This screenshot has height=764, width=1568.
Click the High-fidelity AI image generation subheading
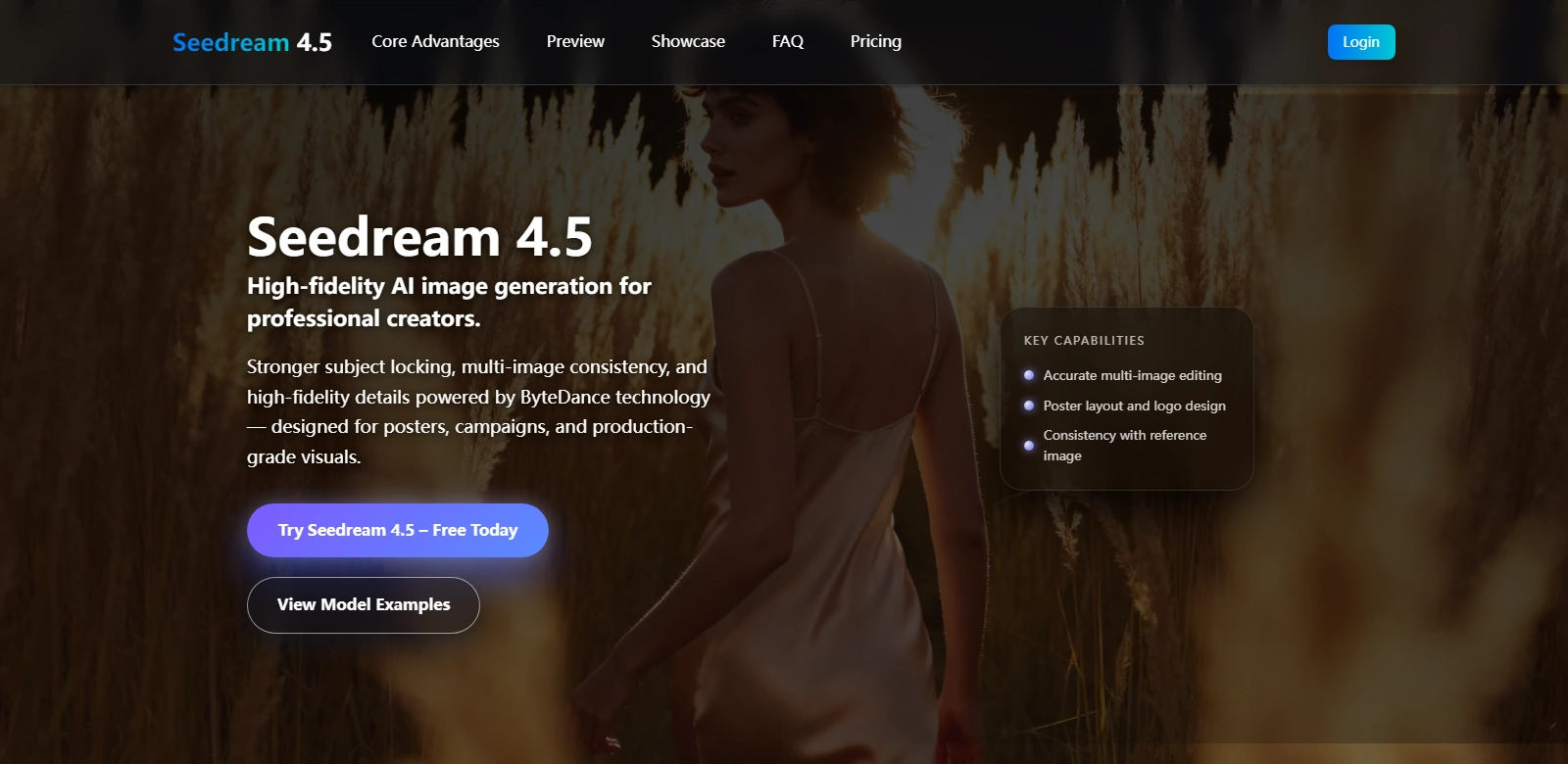click(x=449, y=302)
